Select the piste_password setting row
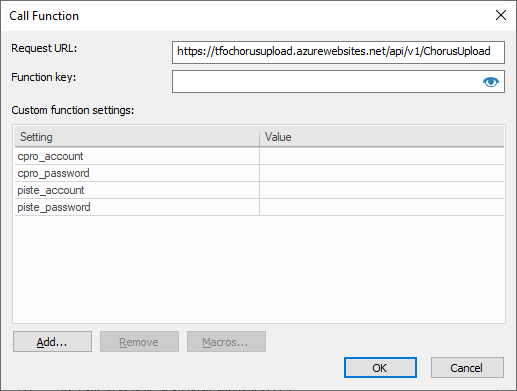 [259, 207]
